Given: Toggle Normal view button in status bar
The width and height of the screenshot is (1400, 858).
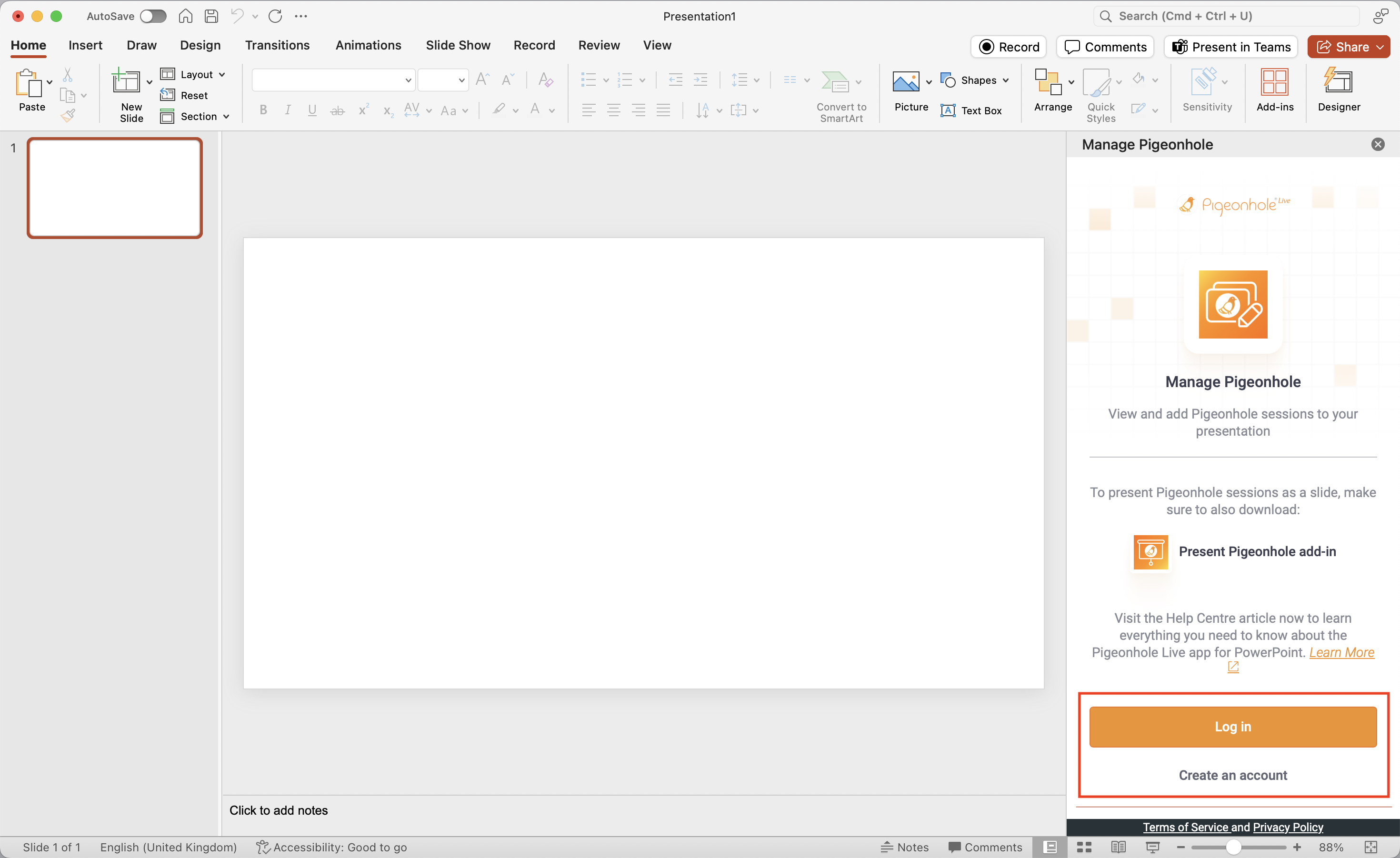Looking at the screenshot, I should click(1050, 847).
